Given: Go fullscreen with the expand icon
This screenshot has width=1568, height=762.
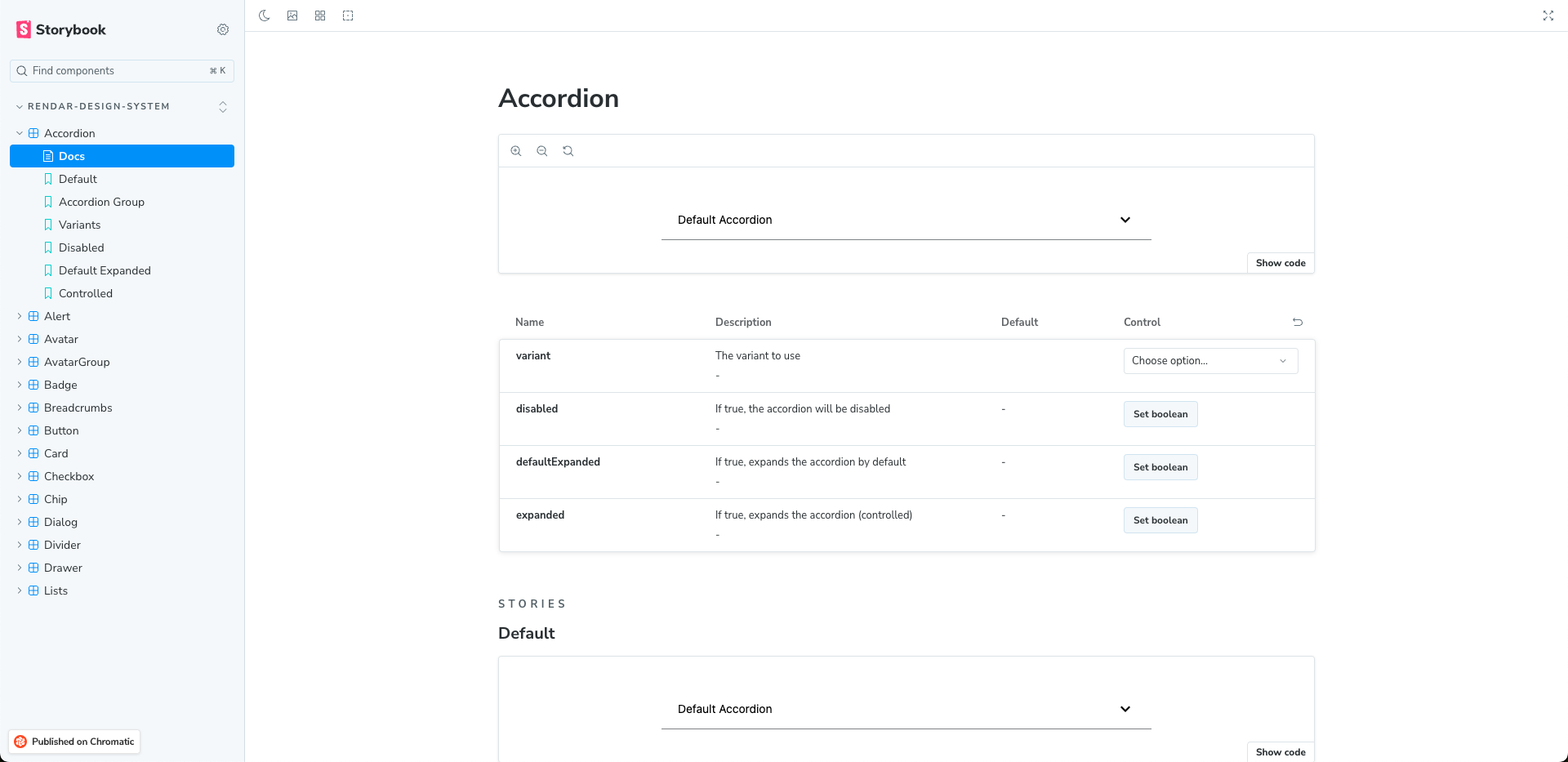Looking at the screenshot, I should 1548,16.
